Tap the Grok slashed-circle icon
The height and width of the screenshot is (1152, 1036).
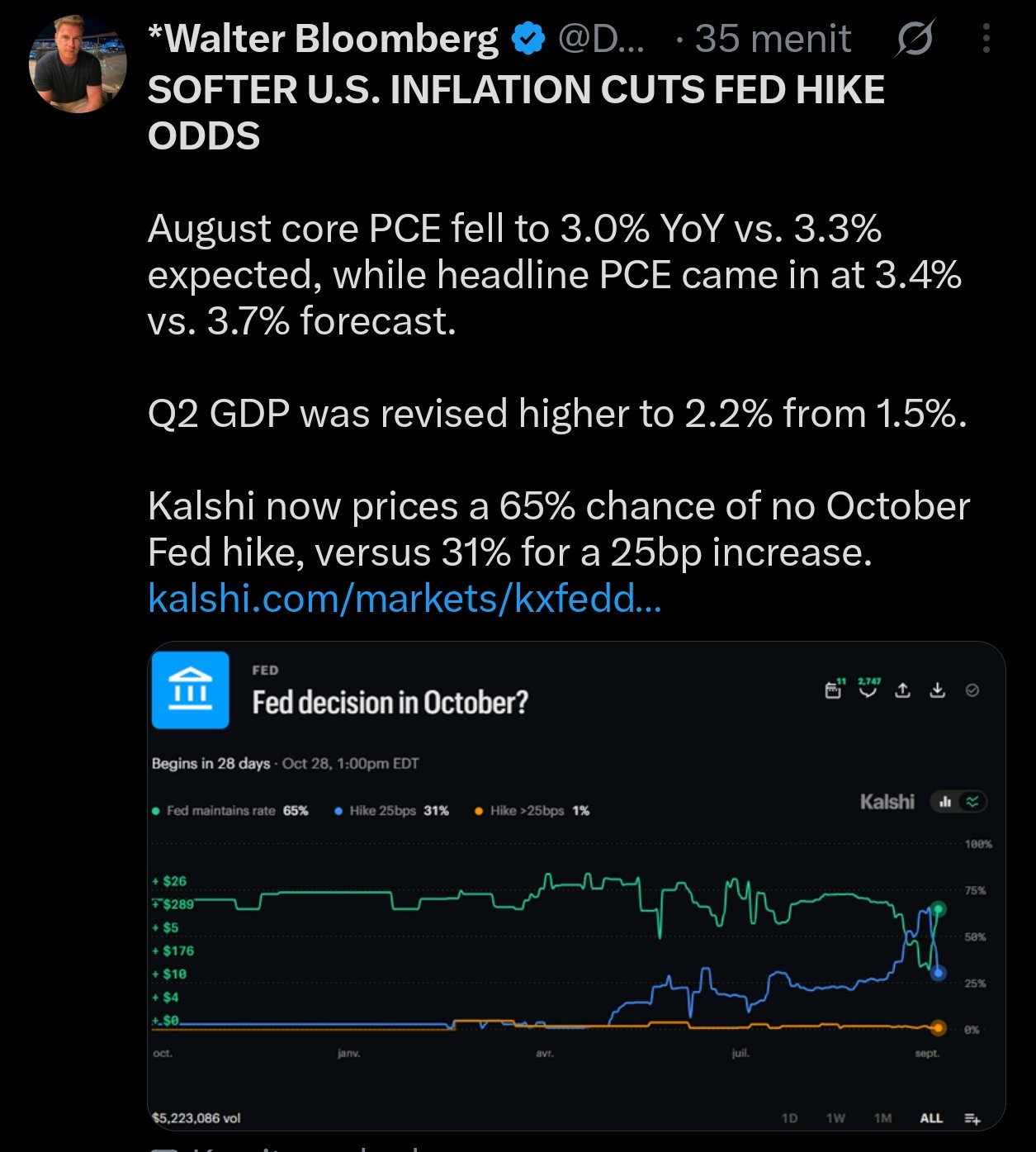tap(915, 38)
